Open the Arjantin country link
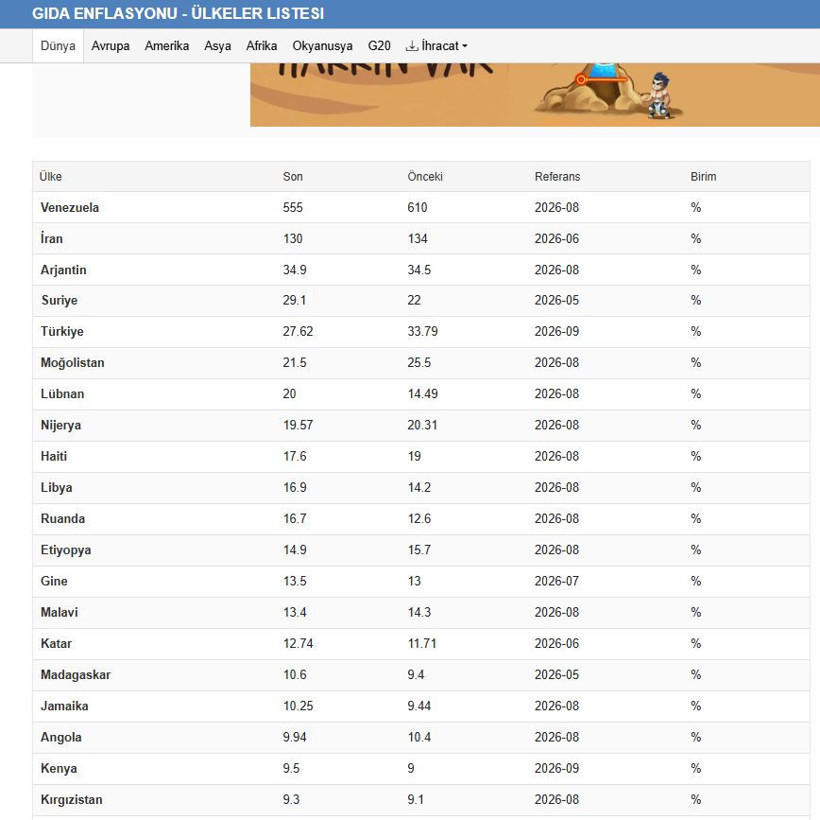Image resolution: width=820 pixels, height=820 pixels. (63, 270)
